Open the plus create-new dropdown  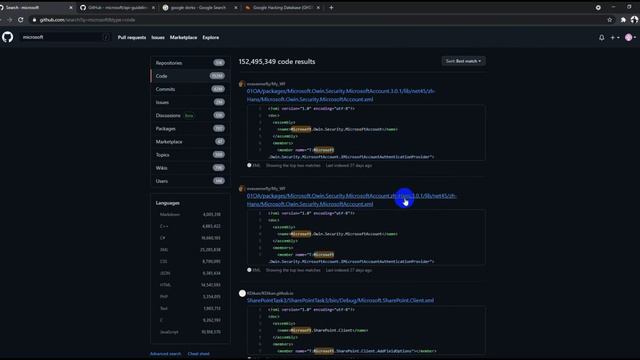point(615,38)
